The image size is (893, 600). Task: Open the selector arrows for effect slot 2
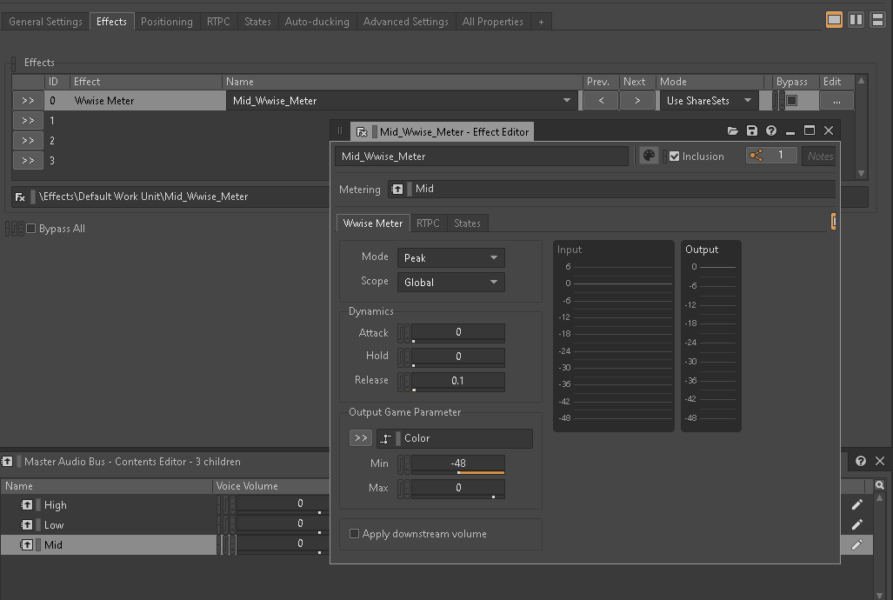(28, 141)
